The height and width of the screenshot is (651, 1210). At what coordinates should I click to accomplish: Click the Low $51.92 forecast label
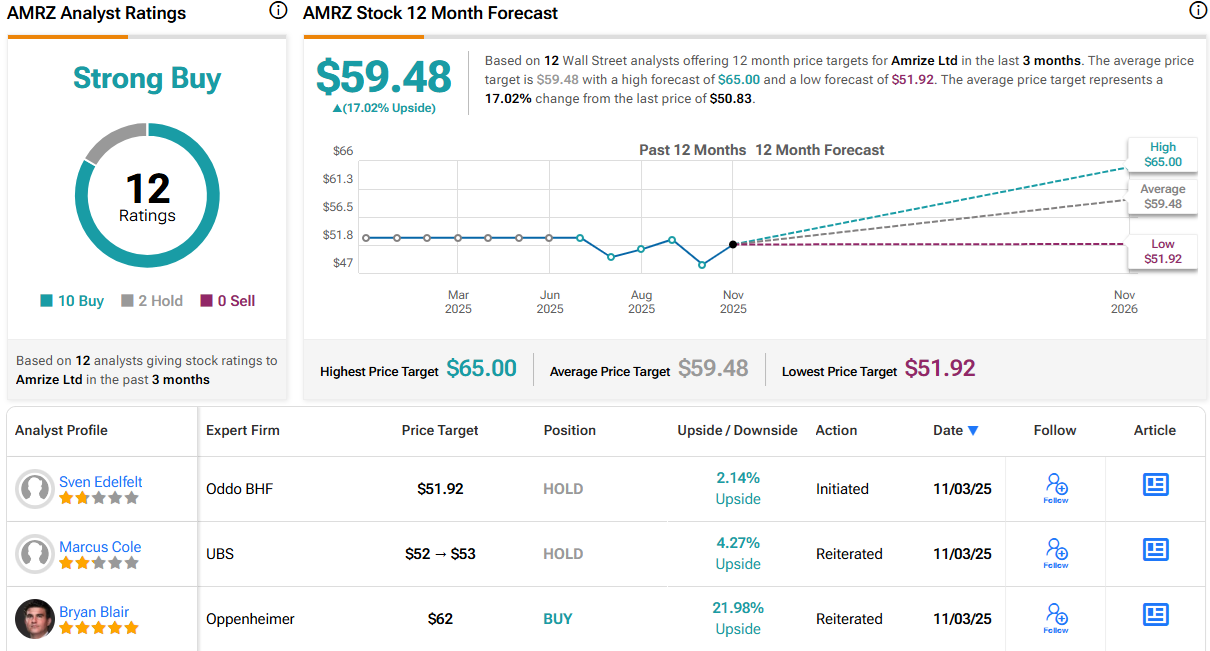point(1162,251)
